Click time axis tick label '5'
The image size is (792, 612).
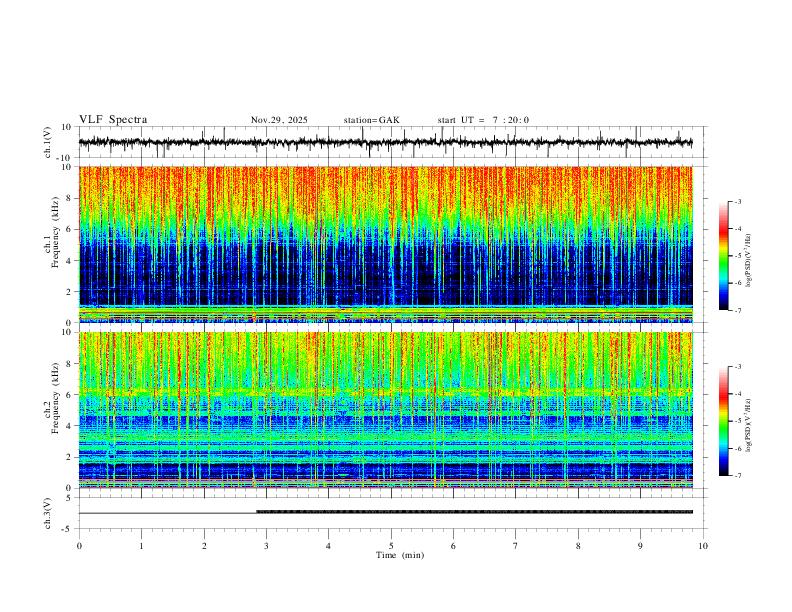tap(391, 546)
